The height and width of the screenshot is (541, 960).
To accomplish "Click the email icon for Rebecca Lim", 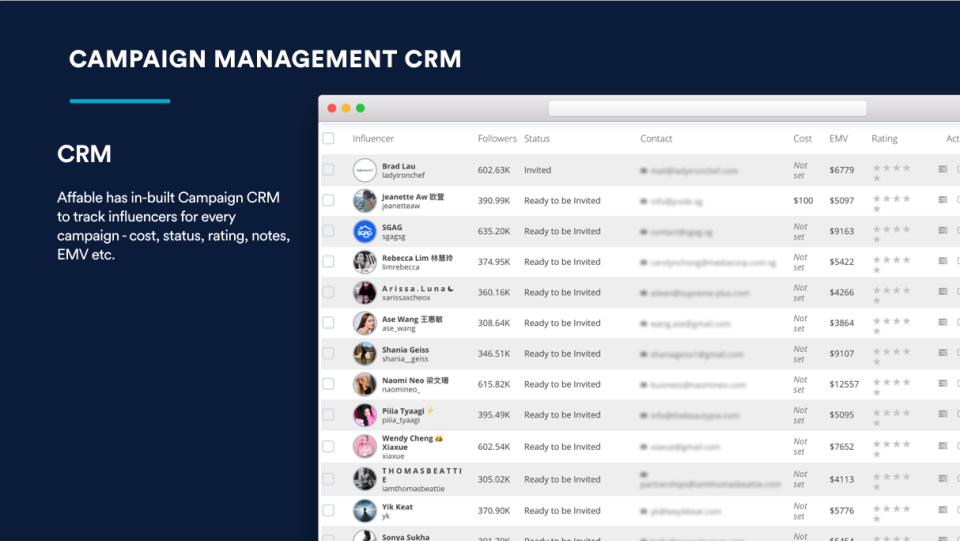I will click(643, 263).
